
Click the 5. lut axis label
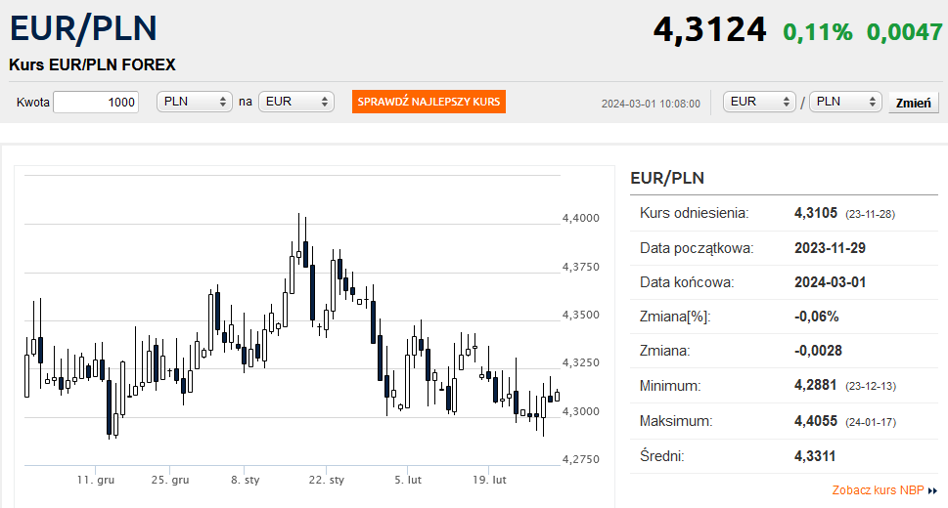(408, 480)
